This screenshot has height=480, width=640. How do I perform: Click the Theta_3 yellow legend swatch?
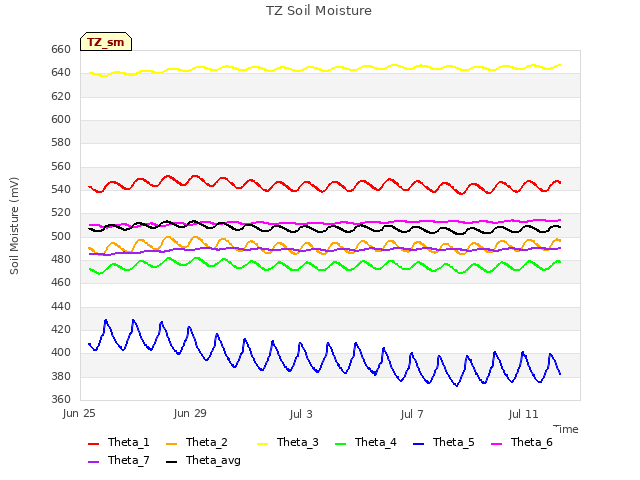(x=262, y=443)
